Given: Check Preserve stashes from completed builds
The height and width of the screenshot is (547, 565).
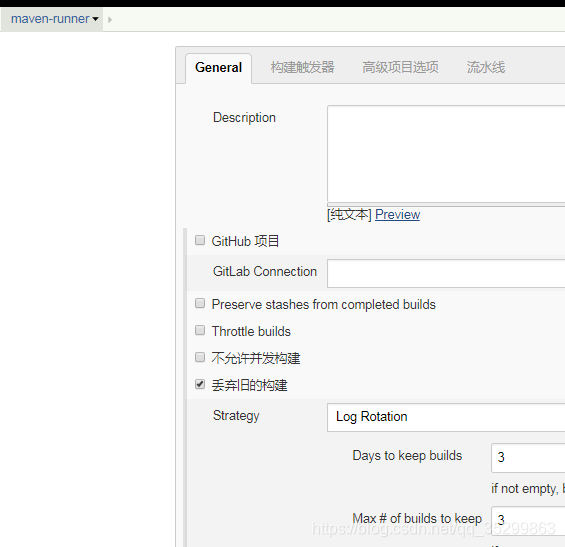Looking at the screenshot, I should [x=200, y=303].
